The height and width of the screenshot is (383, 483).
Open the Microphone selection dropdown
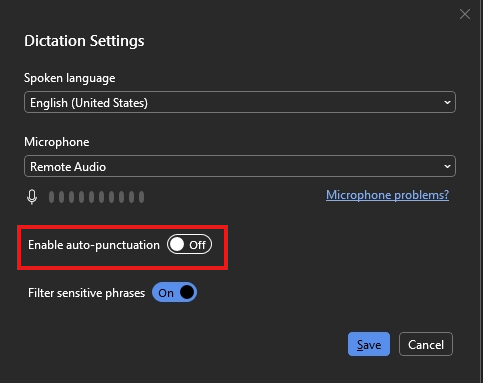[240, 166]
